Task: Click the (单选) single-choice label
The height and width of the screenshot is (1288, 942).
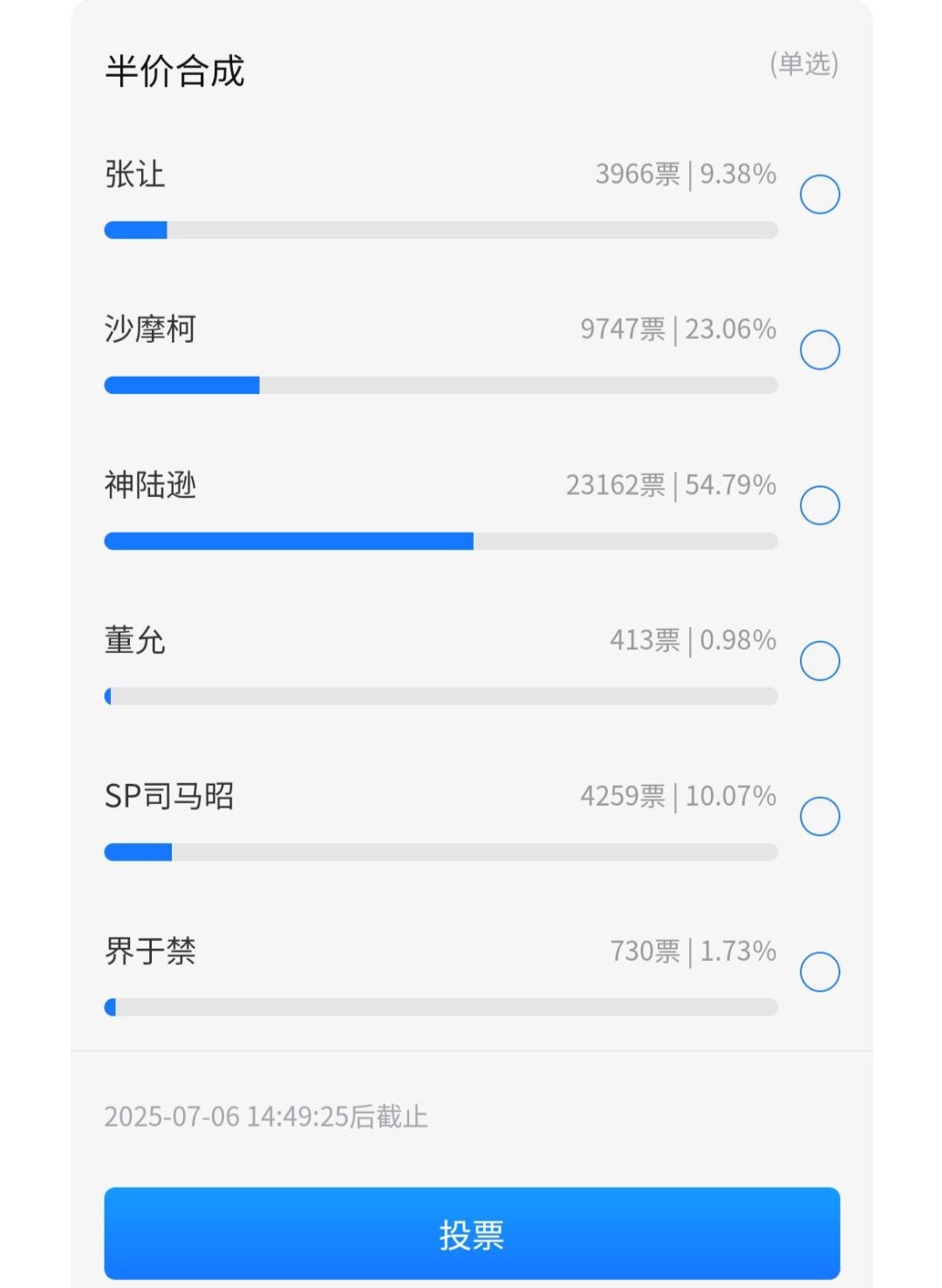Action: click(x=804, y=64)
